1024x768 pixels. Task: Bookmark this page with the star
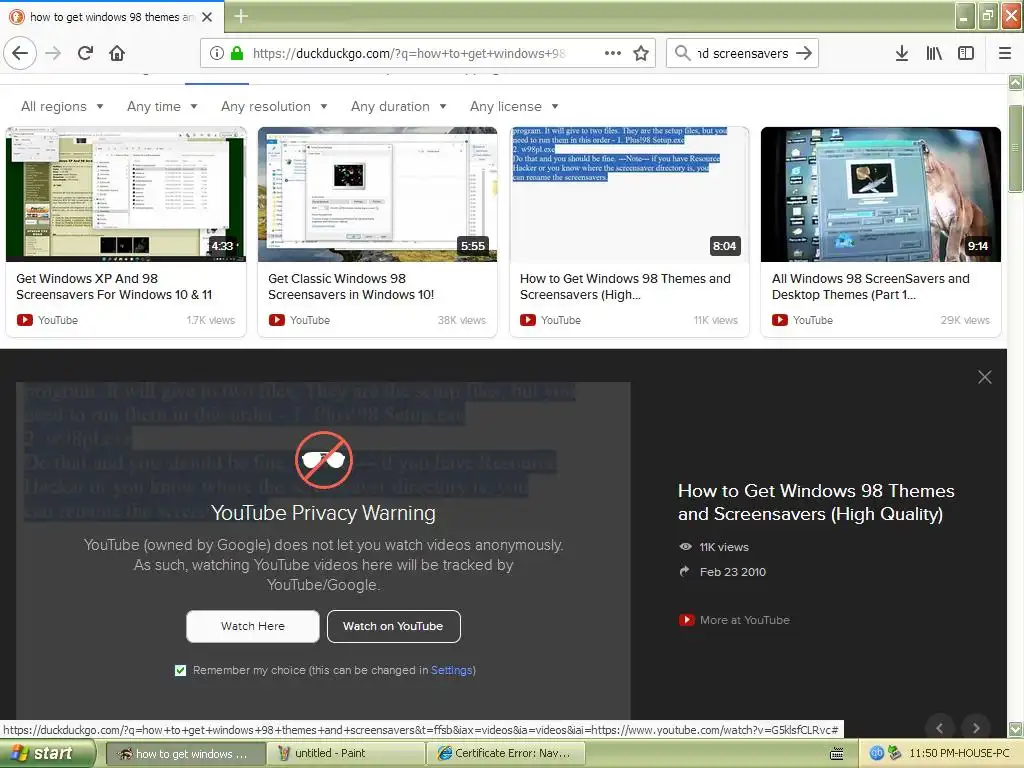[641, 53]
